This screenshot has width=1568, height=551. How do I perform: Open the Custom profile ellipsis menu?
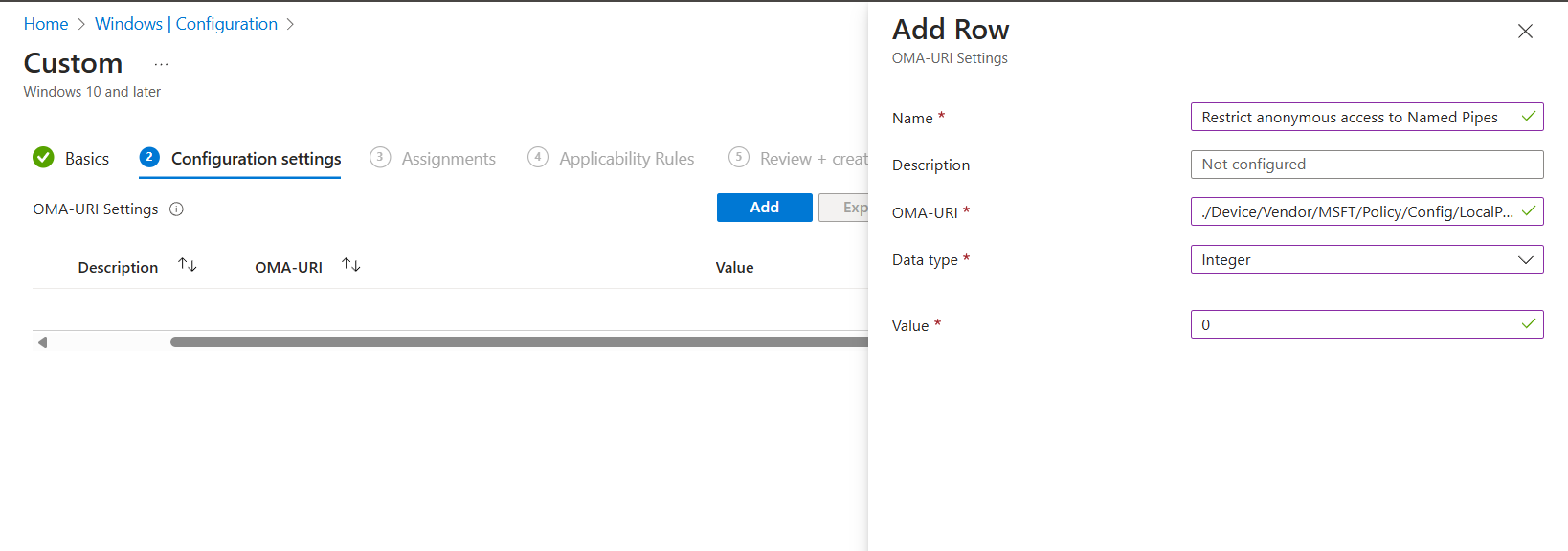pyautogui.click(x=161, y=64)
